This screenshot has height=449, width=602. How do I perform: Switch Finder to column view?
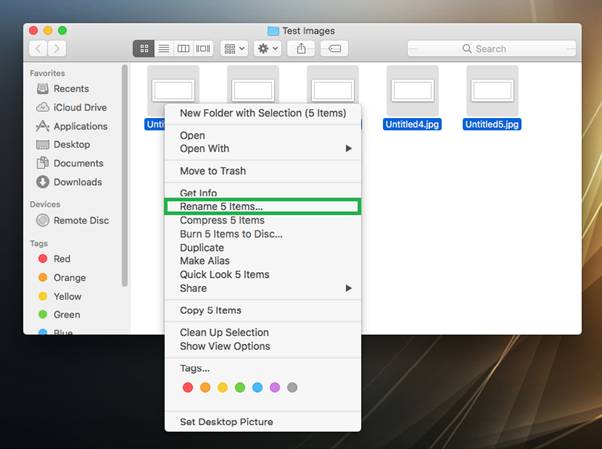pos(183,48)
